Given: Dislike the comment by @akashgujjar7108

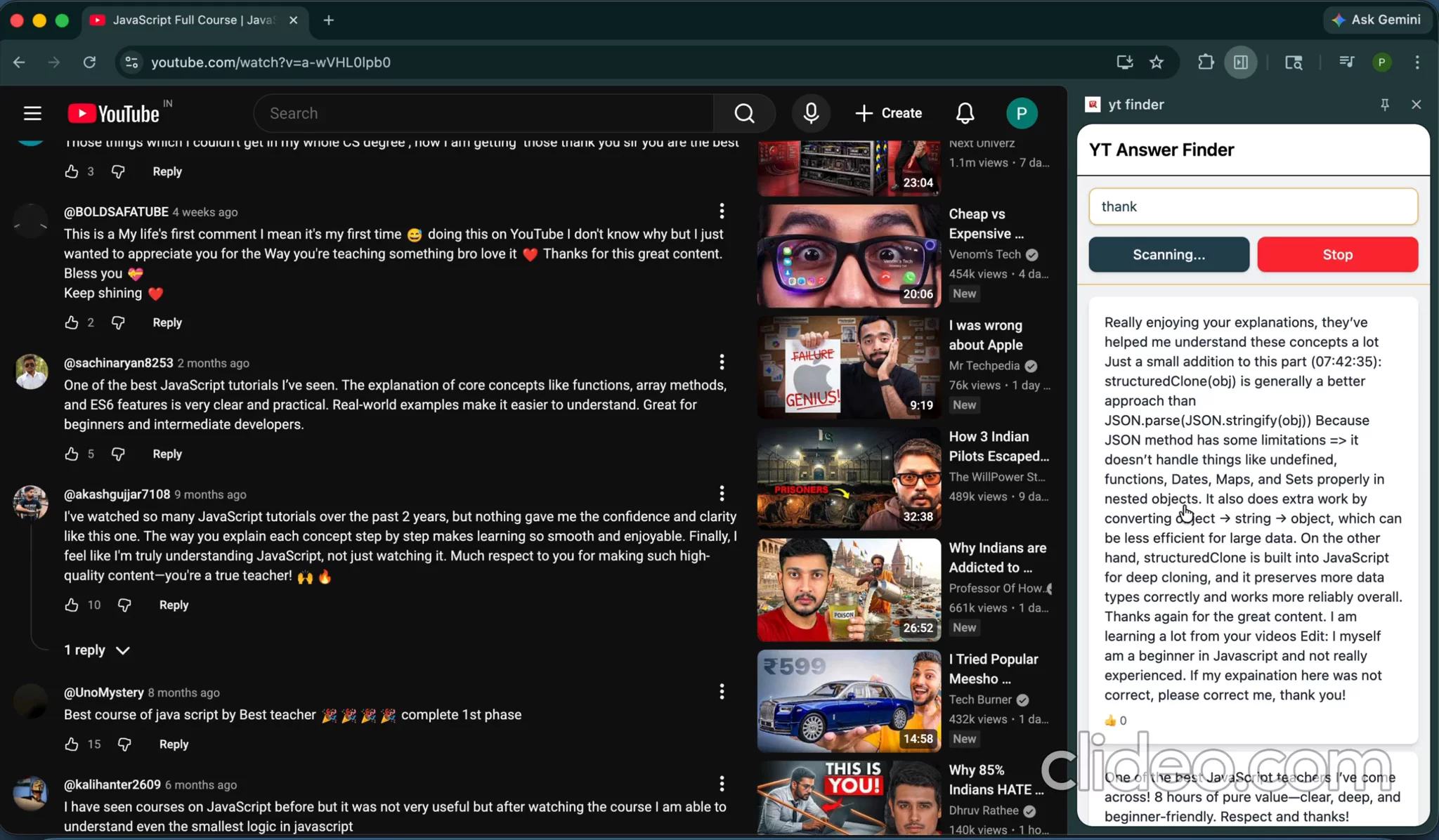Looking at the screenshot, I should [x=124, y=605].
